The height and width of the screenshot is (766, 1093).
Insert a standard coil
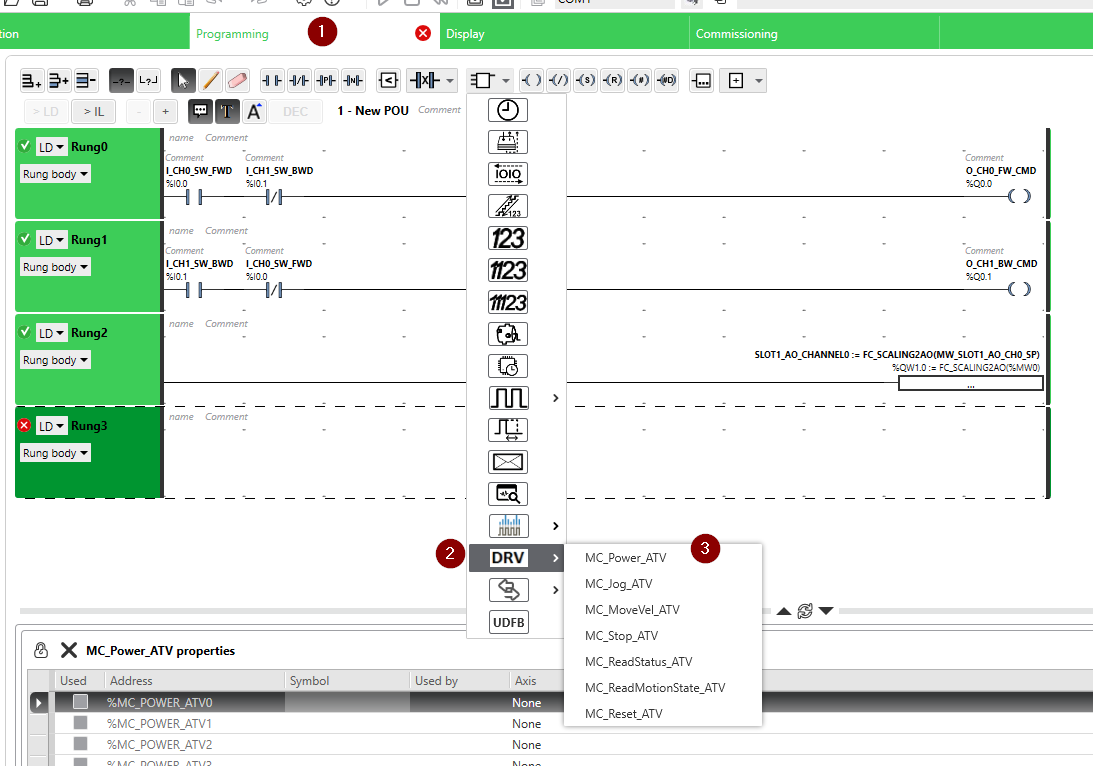point(531,81)
